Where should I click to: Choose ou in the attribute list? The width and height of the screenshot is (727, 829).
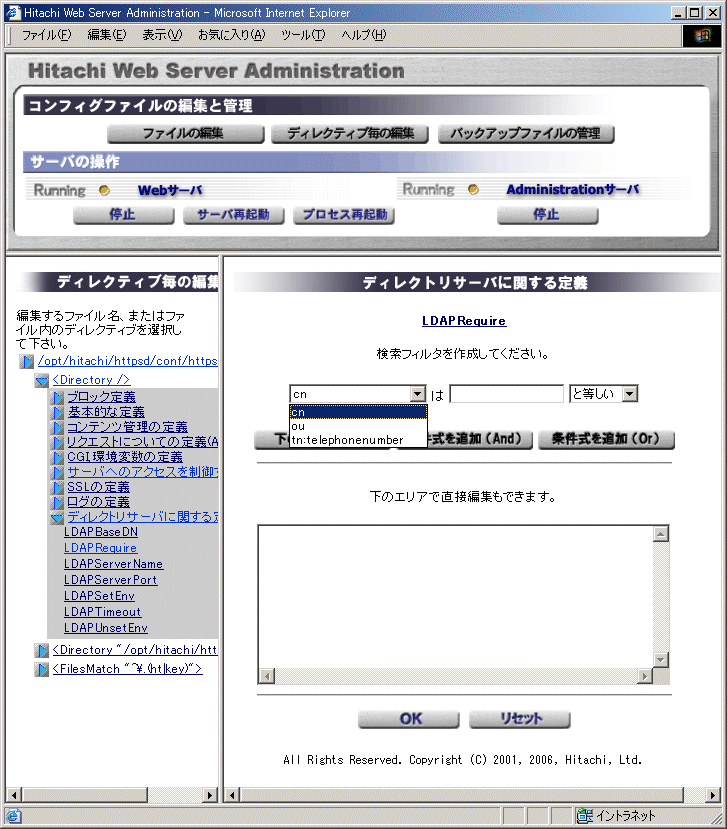tap(358, 426)
